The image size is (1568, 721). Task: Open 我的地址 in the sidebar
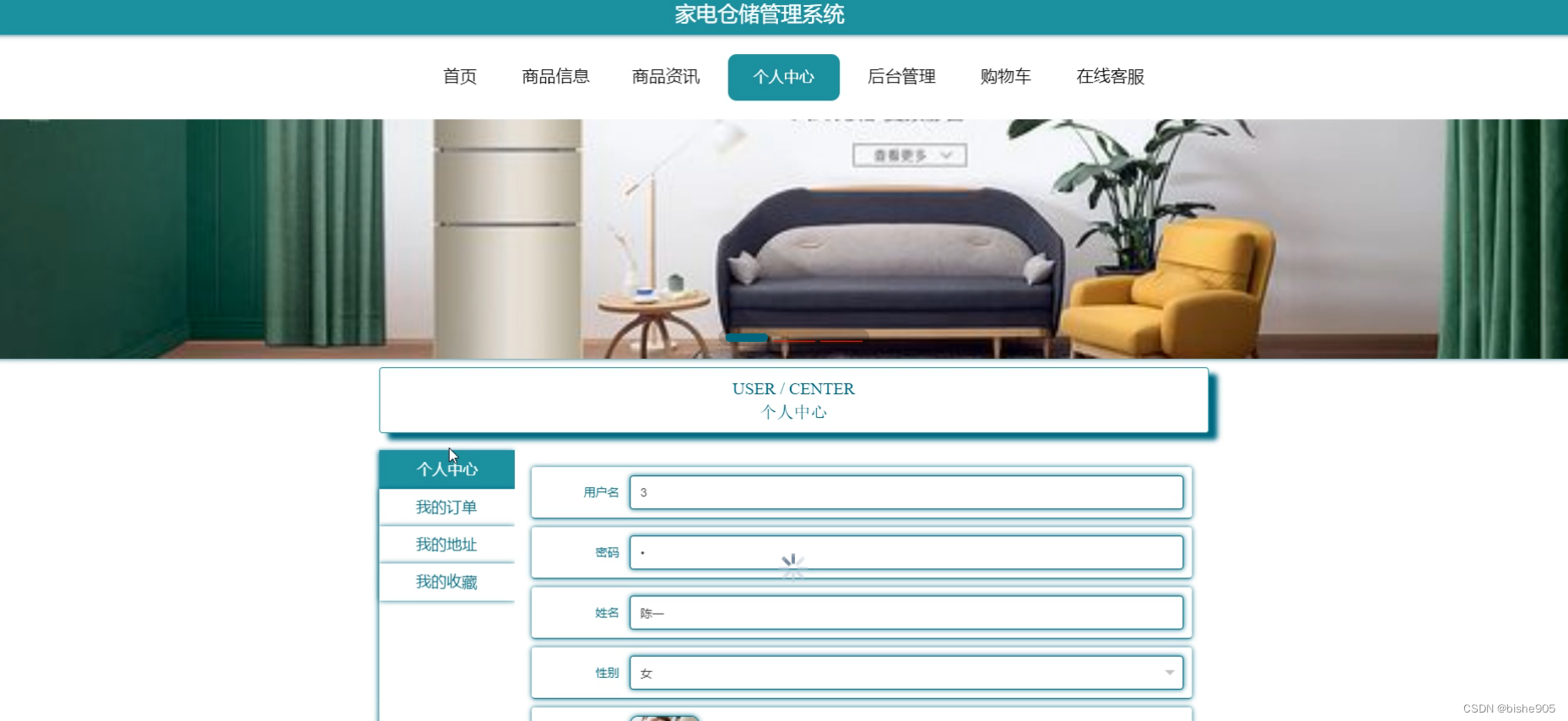pos(446,545)
